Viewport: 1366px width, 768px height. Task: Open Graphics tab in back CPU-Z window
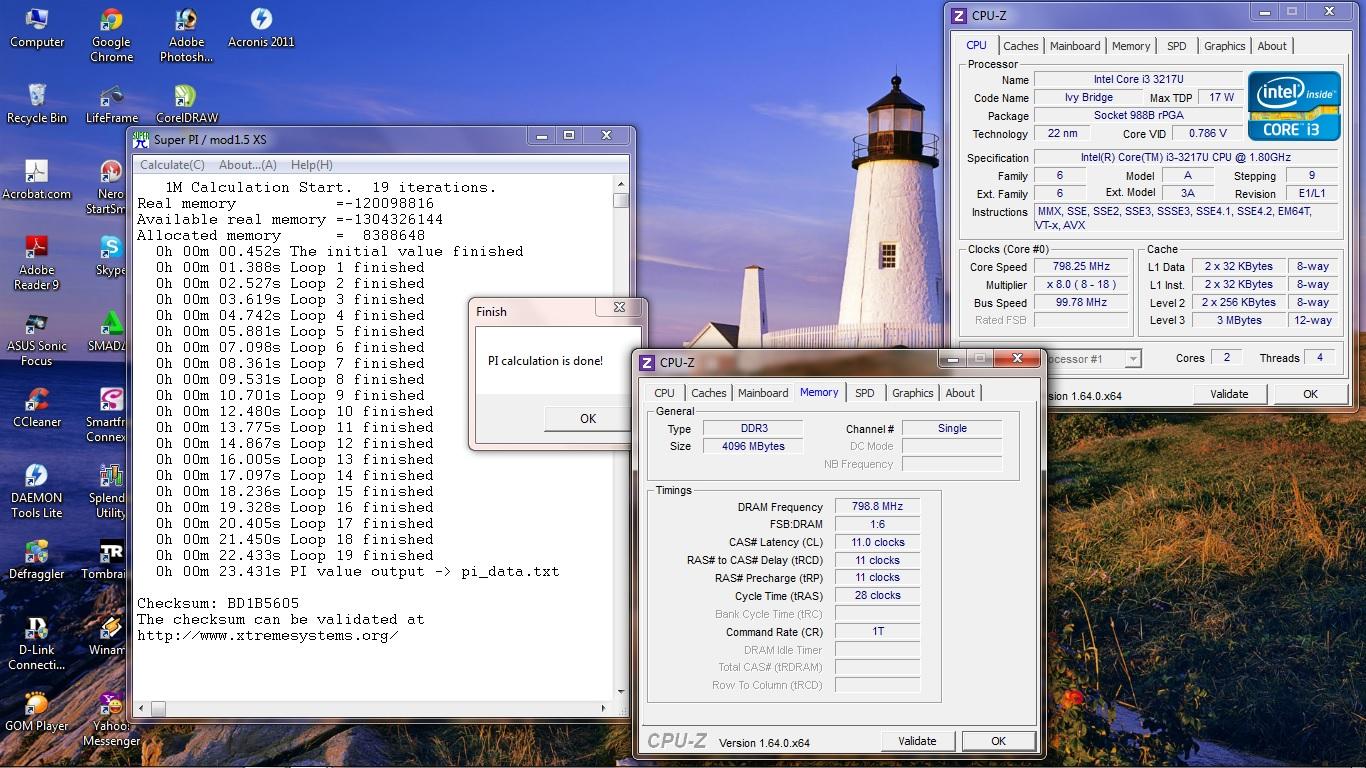(1225, 46)
